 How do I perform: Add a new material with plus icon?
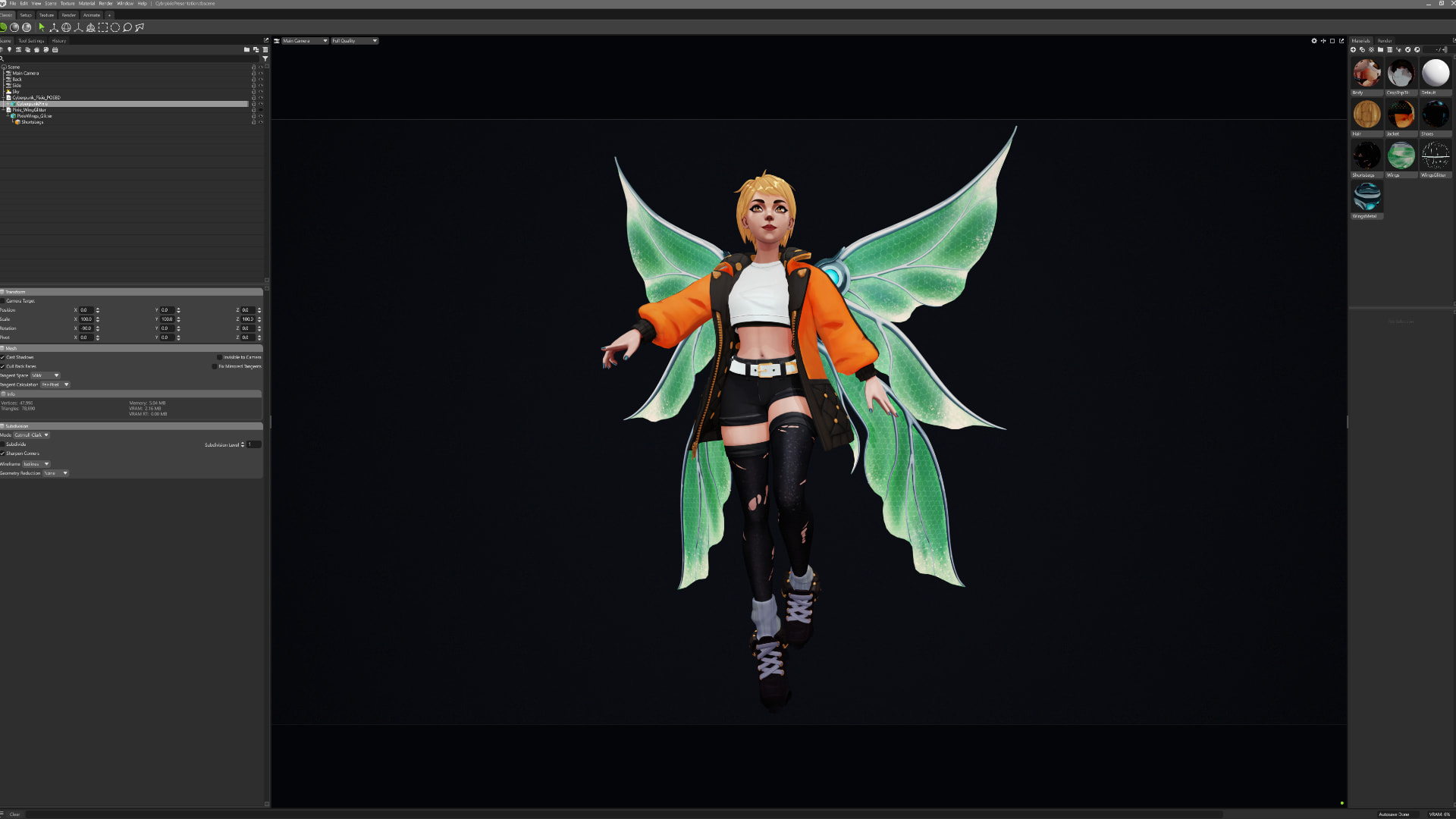1354,50
